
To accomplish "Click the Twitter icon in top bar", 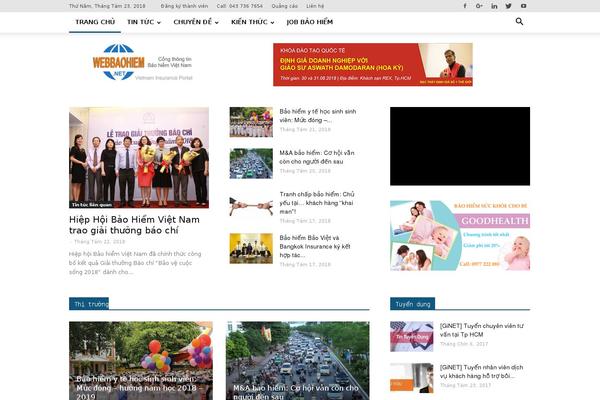I will tap(508, 5).
